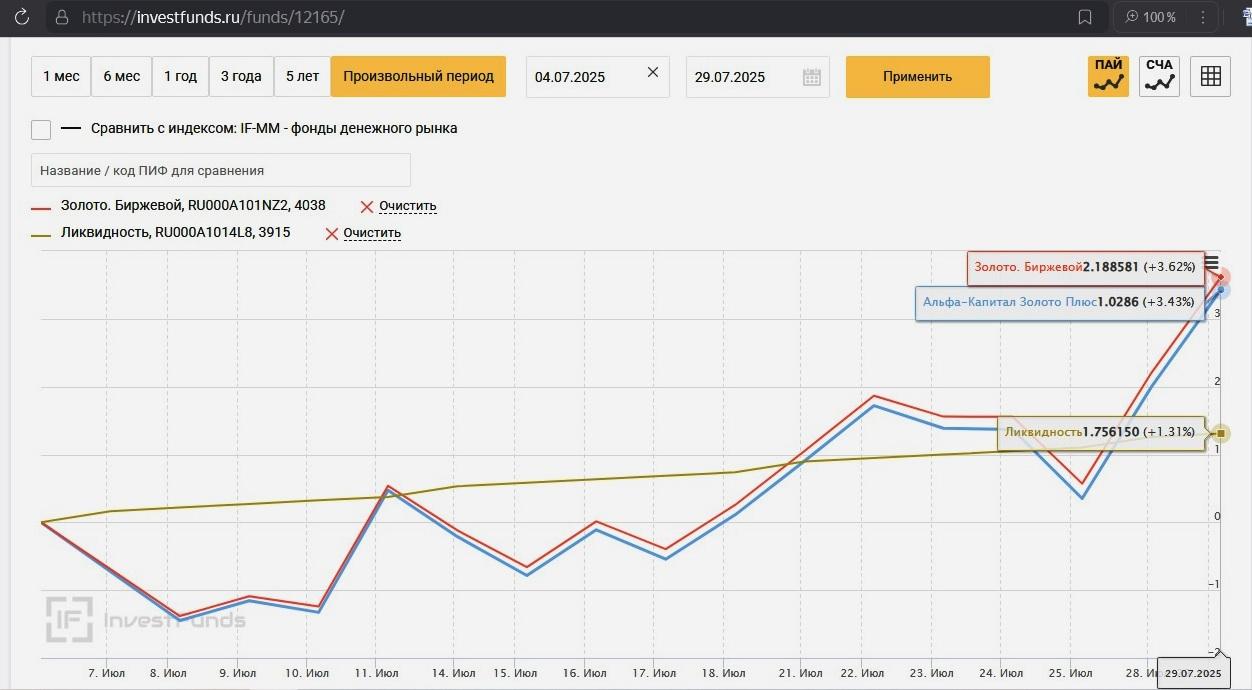Reload the page with the browser refresh icon
Image resolution: width=1252 pixels, height=690 pixels.
[x=20, y=17]
